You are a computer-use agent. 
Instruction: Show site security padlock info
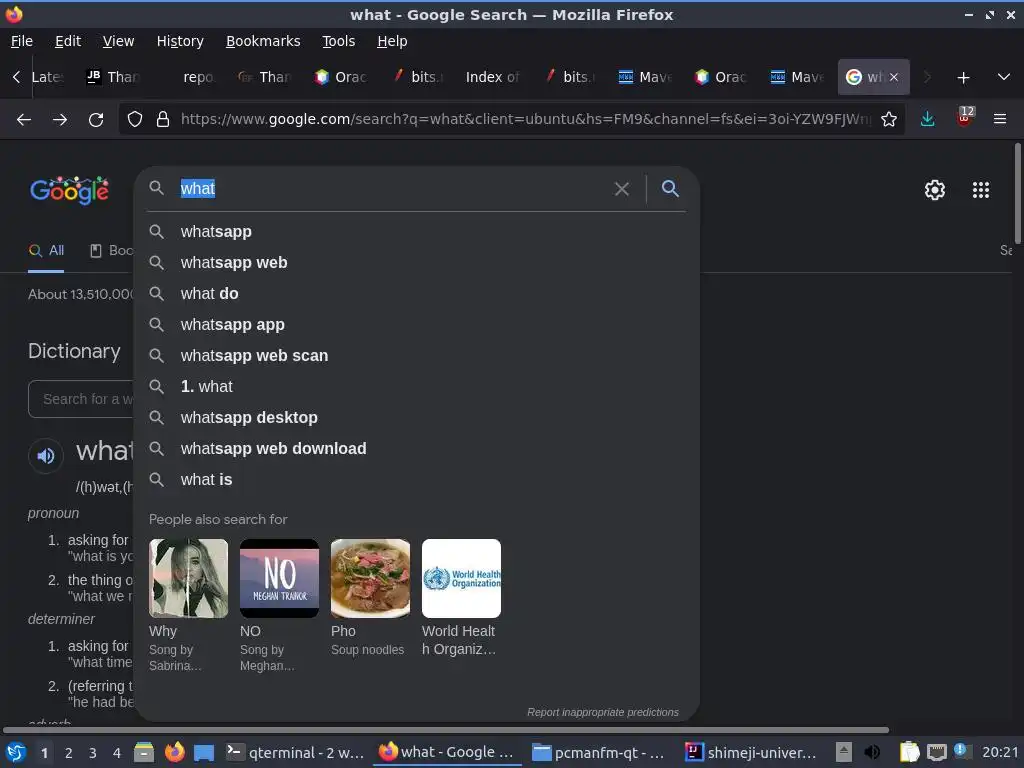pos(163,120)
